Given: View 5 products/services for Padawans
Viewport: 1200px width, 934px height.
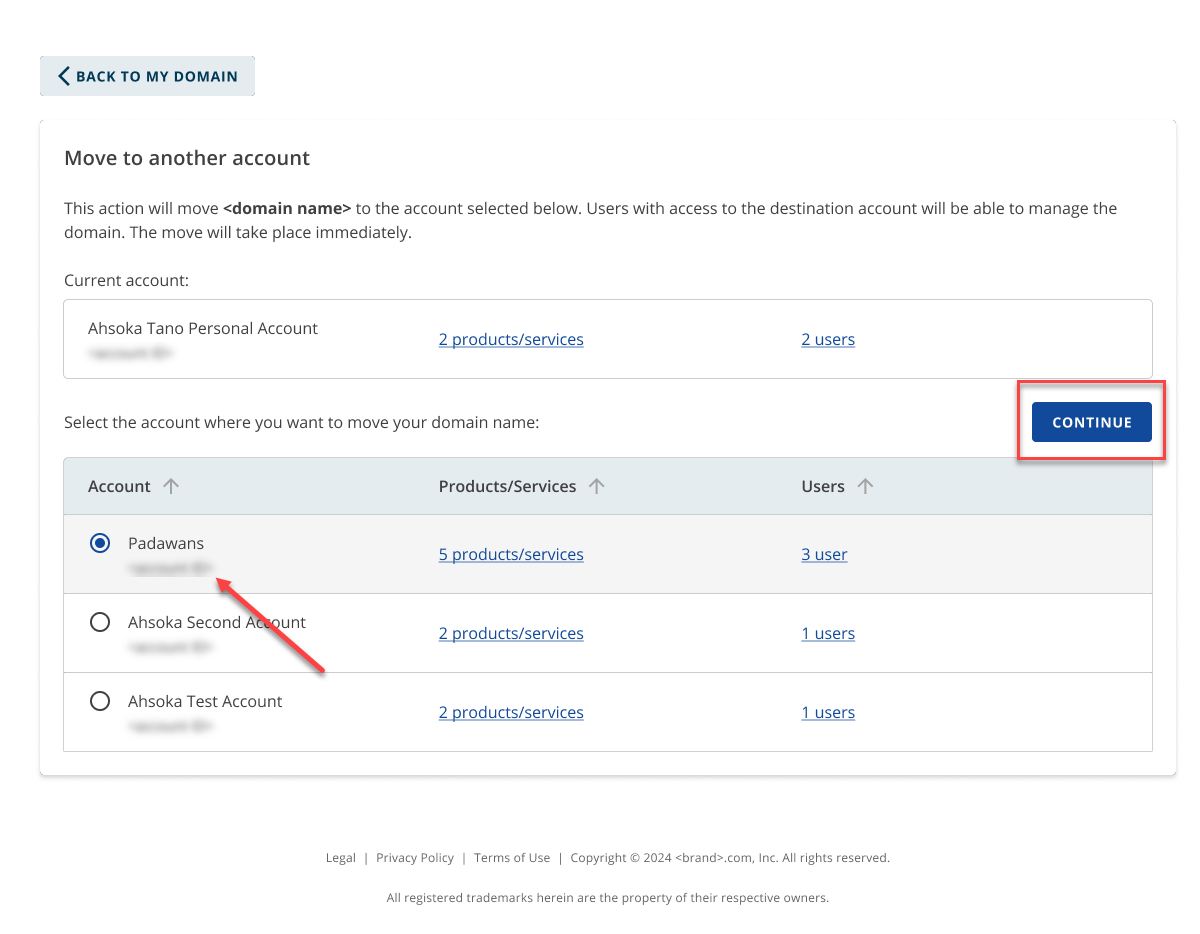Looking at the screenshot, I should tap(511, 554).
